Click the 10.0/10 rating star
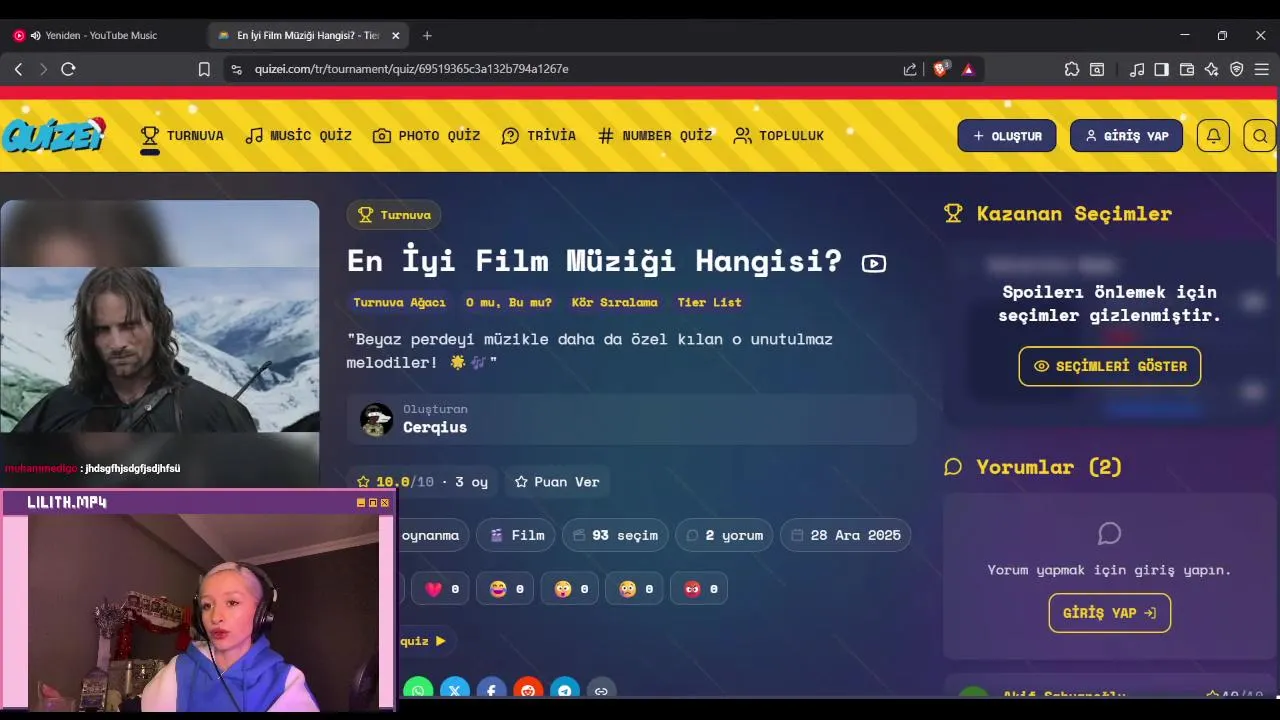Viewport: 1280px width, 720px height. tap(364, 482)
